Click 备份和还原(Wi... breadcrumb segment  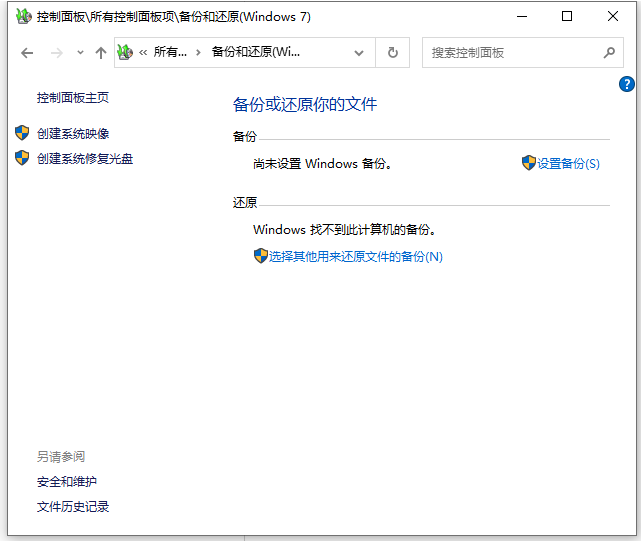(256, 52)
